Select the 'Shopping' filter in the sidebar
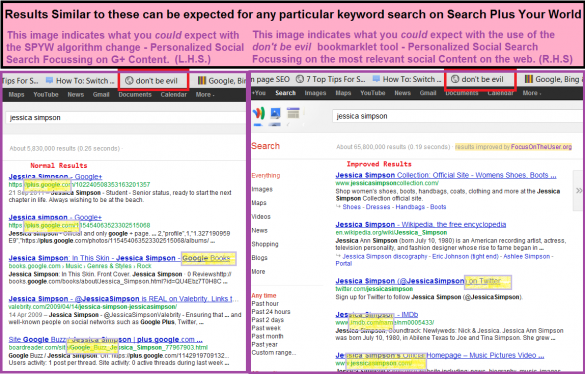The width and height of the screenshot is (585, 374). point(265,244)
